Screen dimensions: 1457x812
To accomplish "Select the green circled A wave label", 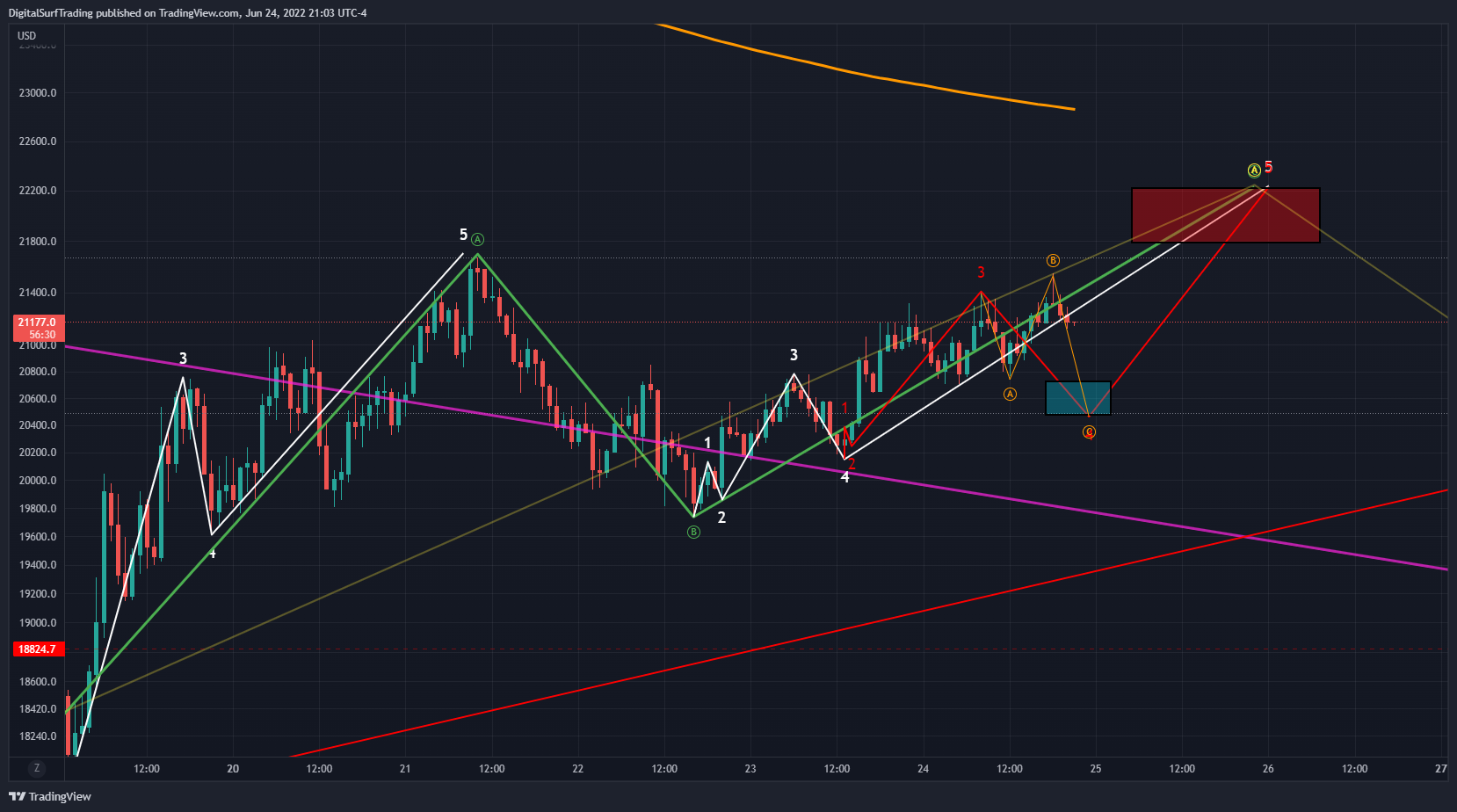I will point(477,239).
